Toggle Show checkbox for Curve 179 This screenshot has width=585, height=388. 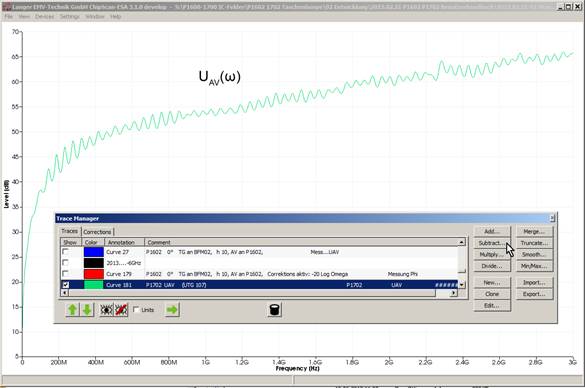pos(66,273)
